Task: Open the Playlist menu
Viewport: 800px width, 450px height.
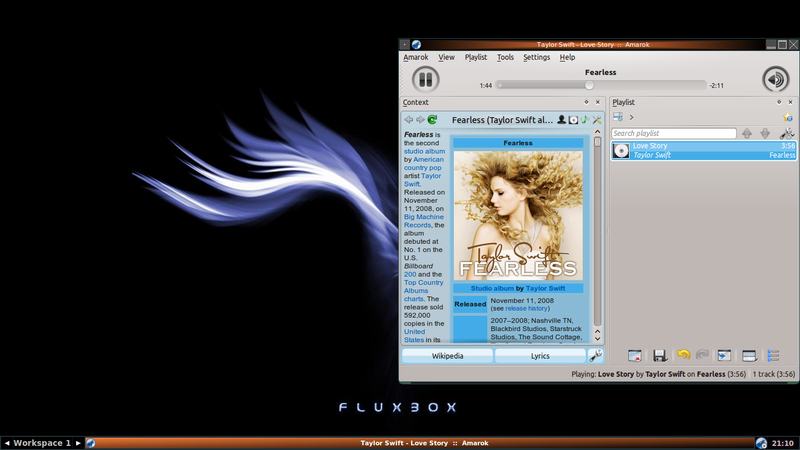Action: [476, 57]
